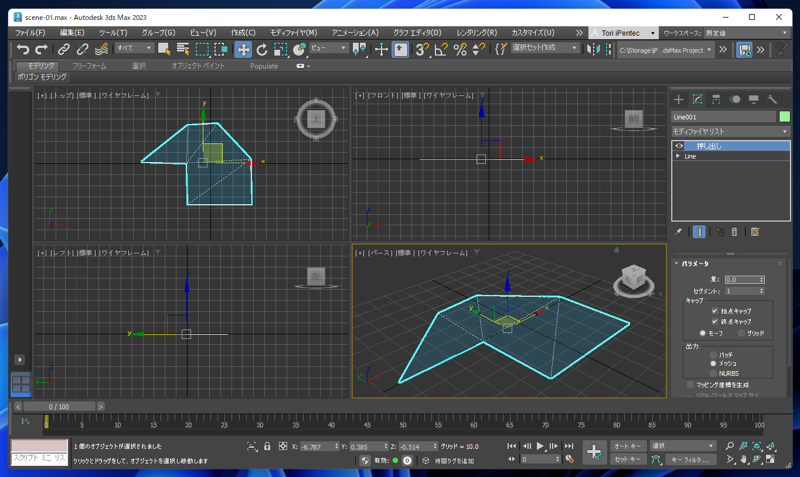Open the レンダリング(R) menu
This screenshot has width=800, height=477.
pyautogui.click(x=477, y=33)
